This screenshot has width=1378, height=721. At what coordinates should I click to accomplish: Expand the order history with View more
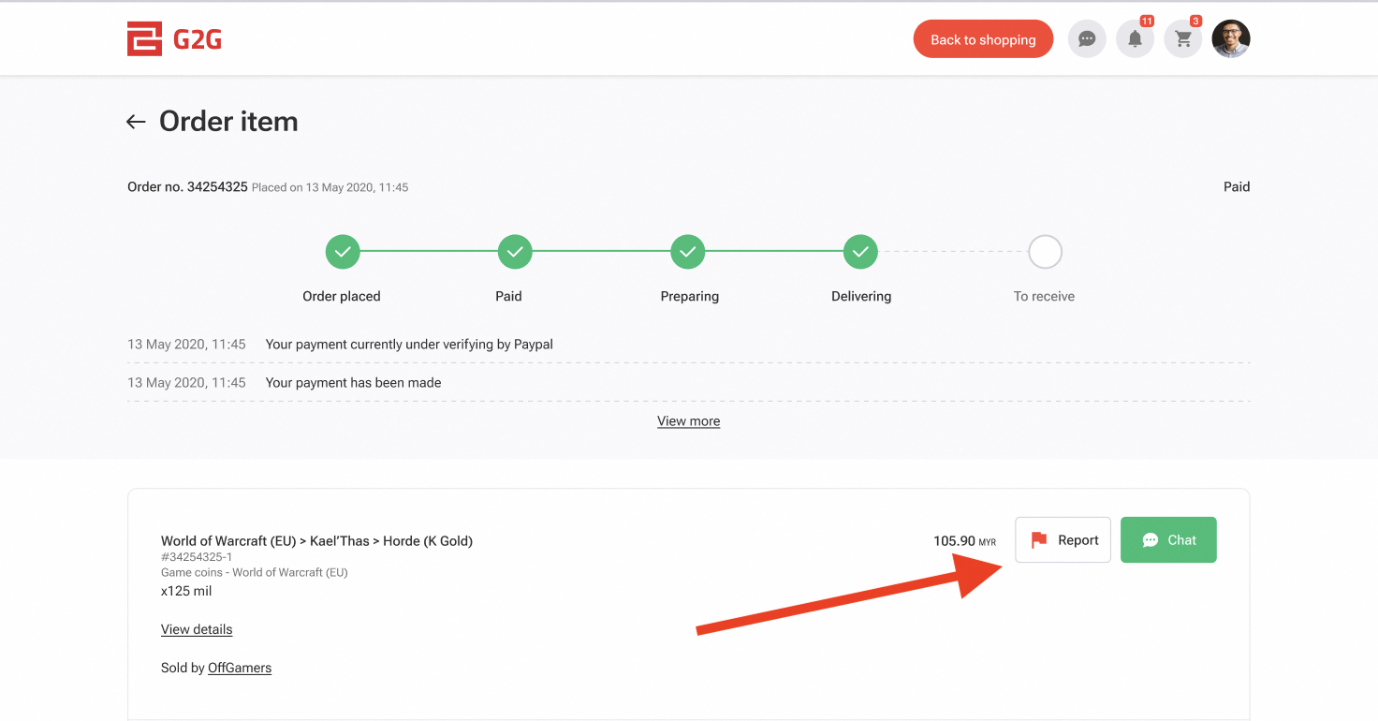688,421
